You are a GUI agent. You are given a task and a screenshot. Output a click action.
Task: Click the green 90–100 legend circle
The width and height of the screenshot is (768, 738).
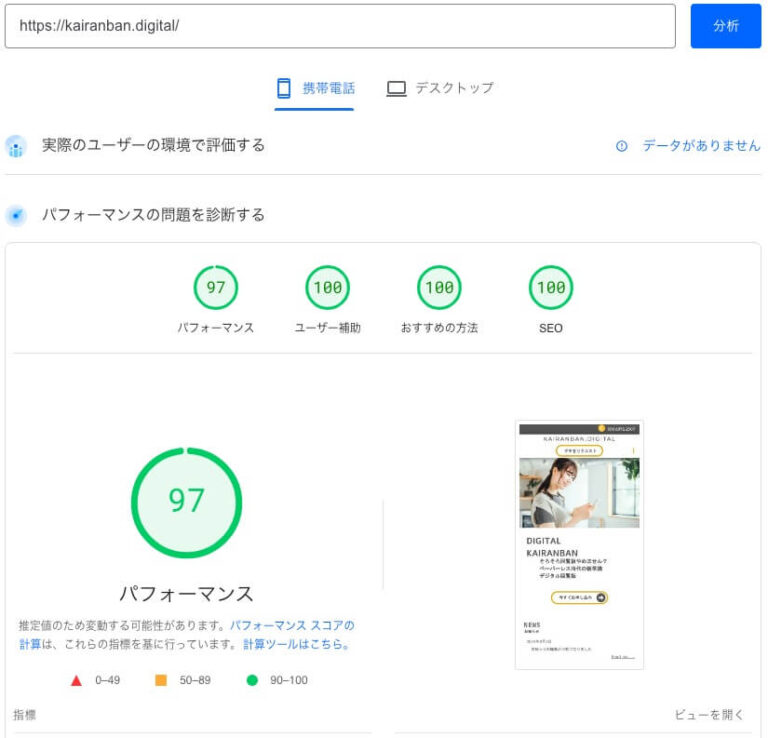click(x=252, y=680)
